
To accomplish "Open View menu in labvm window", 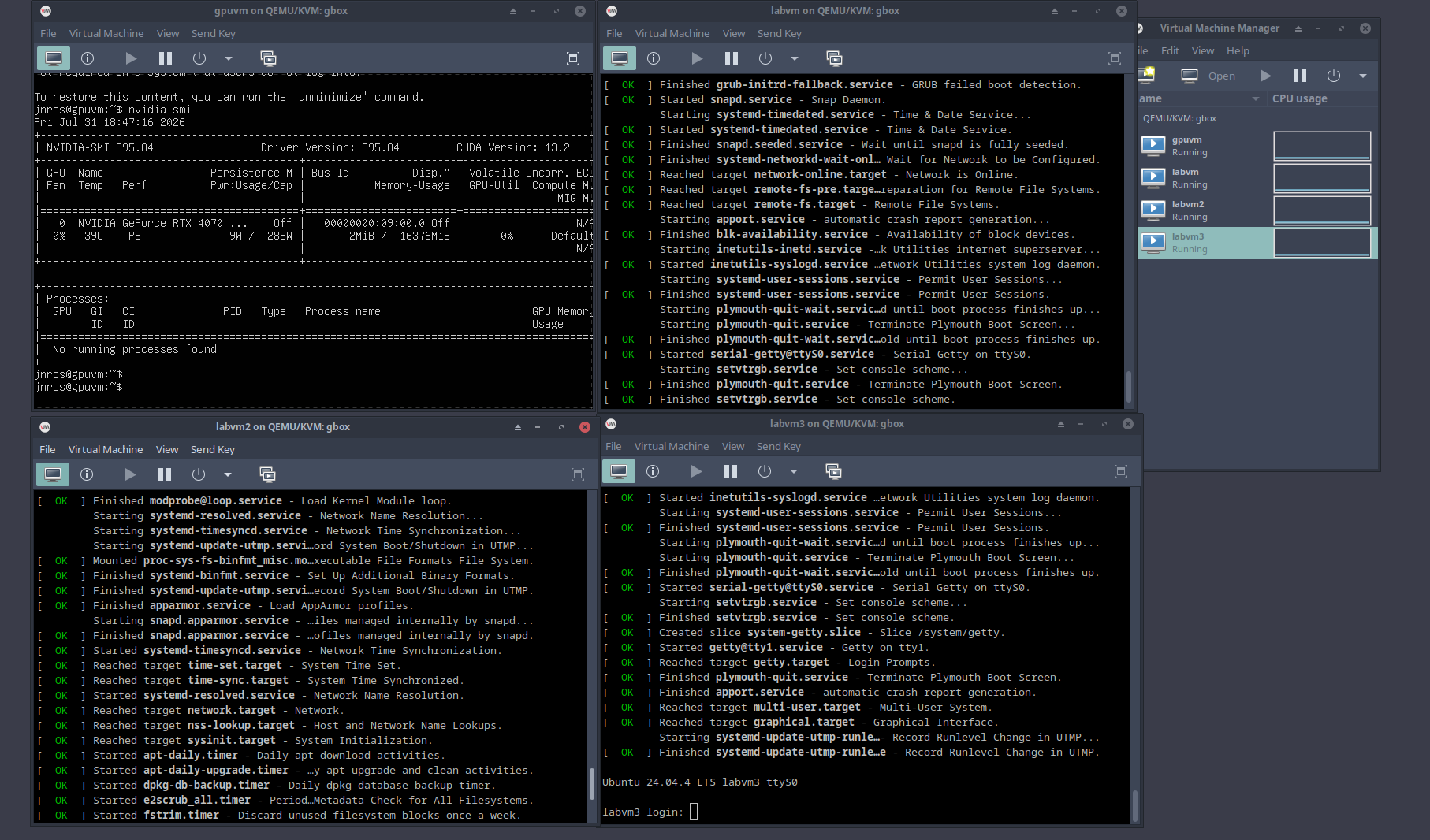I will coord(734,33).
